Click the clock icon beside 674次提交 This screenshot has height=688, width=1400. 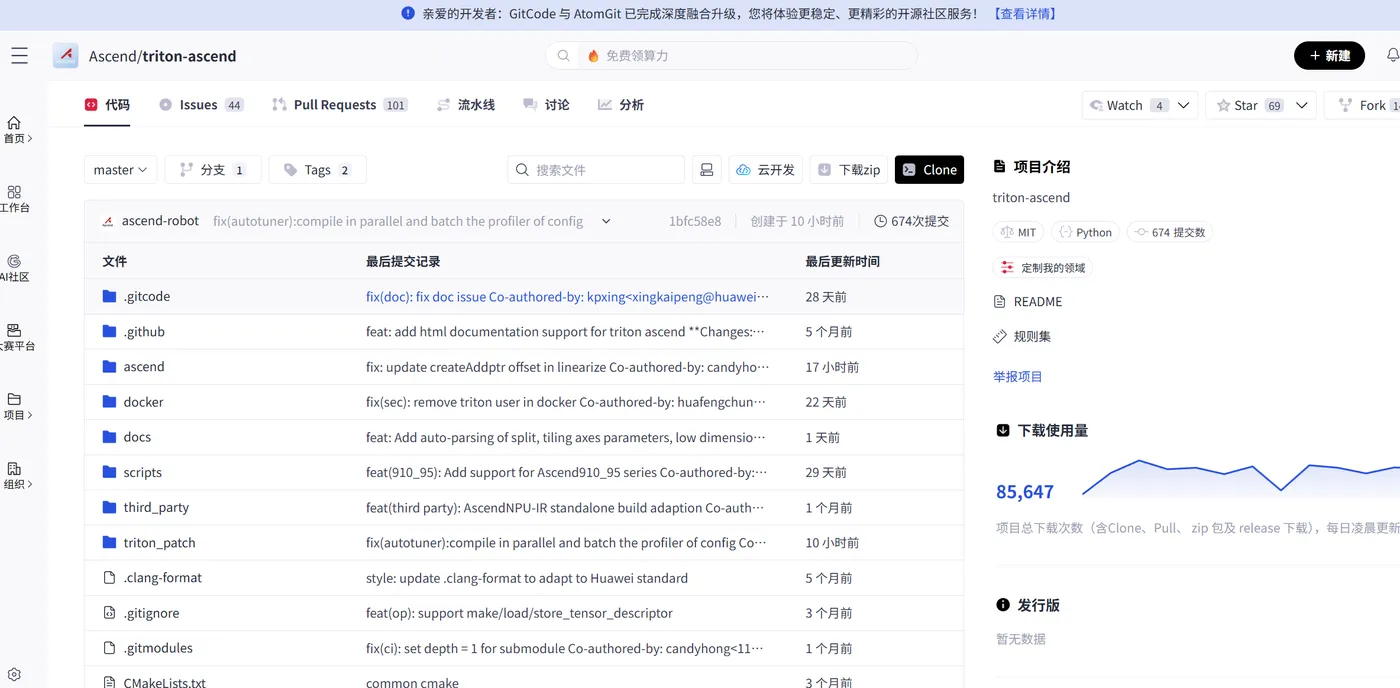880,221
